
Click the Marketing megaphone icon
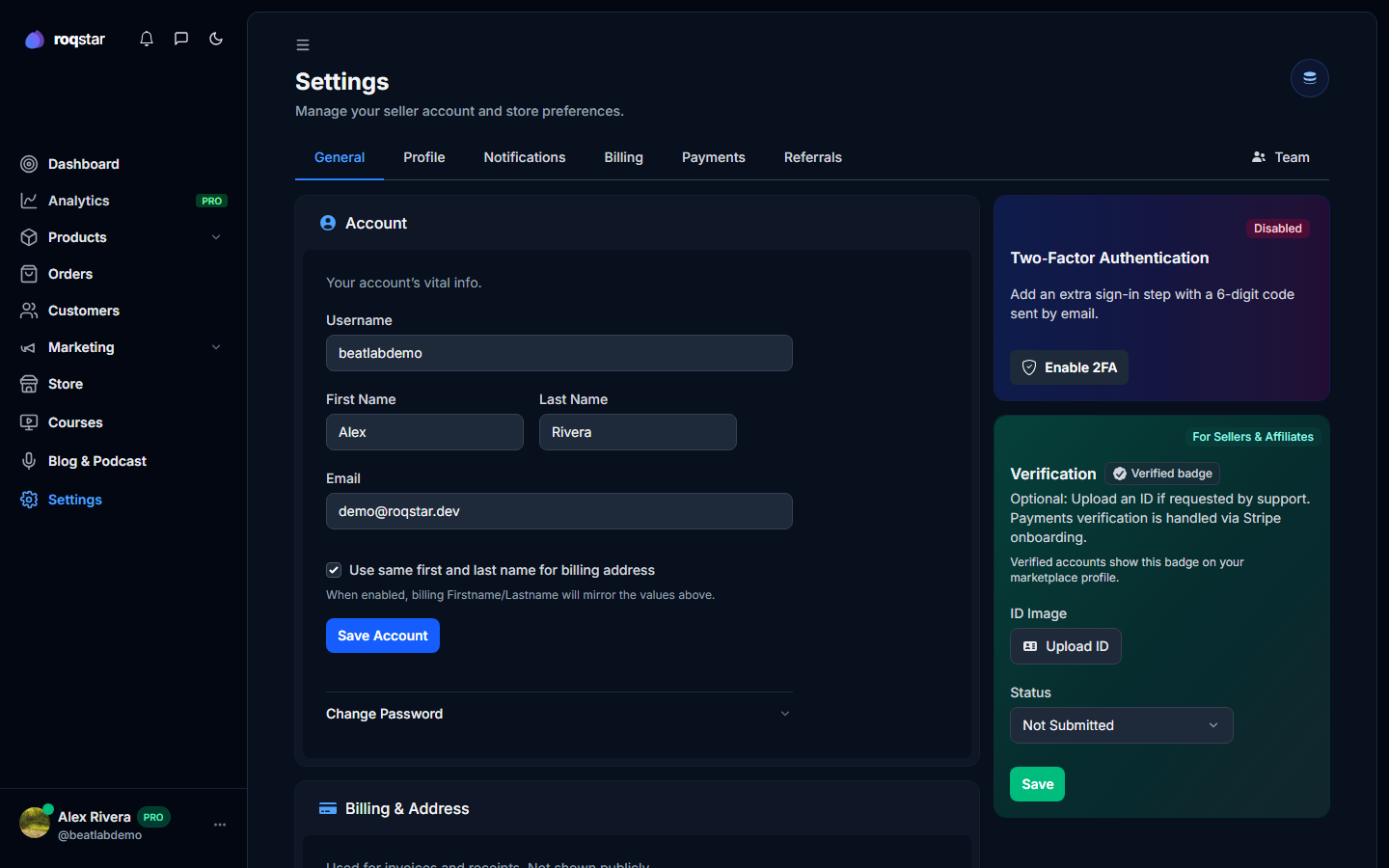(29, 347)
